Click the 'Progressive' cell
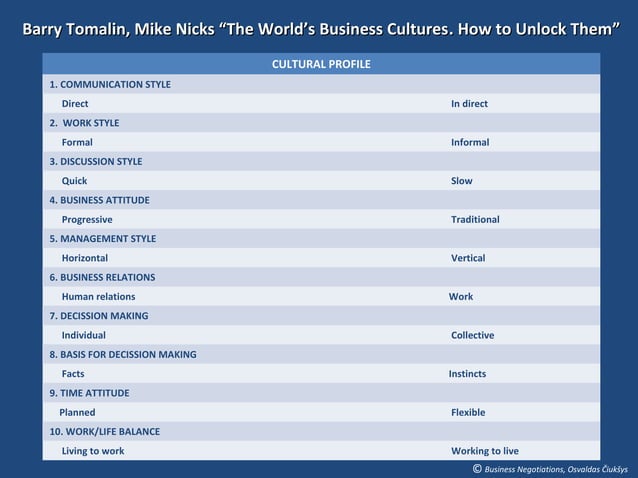The height and width of the screenshot is (478, 638). 87,220
